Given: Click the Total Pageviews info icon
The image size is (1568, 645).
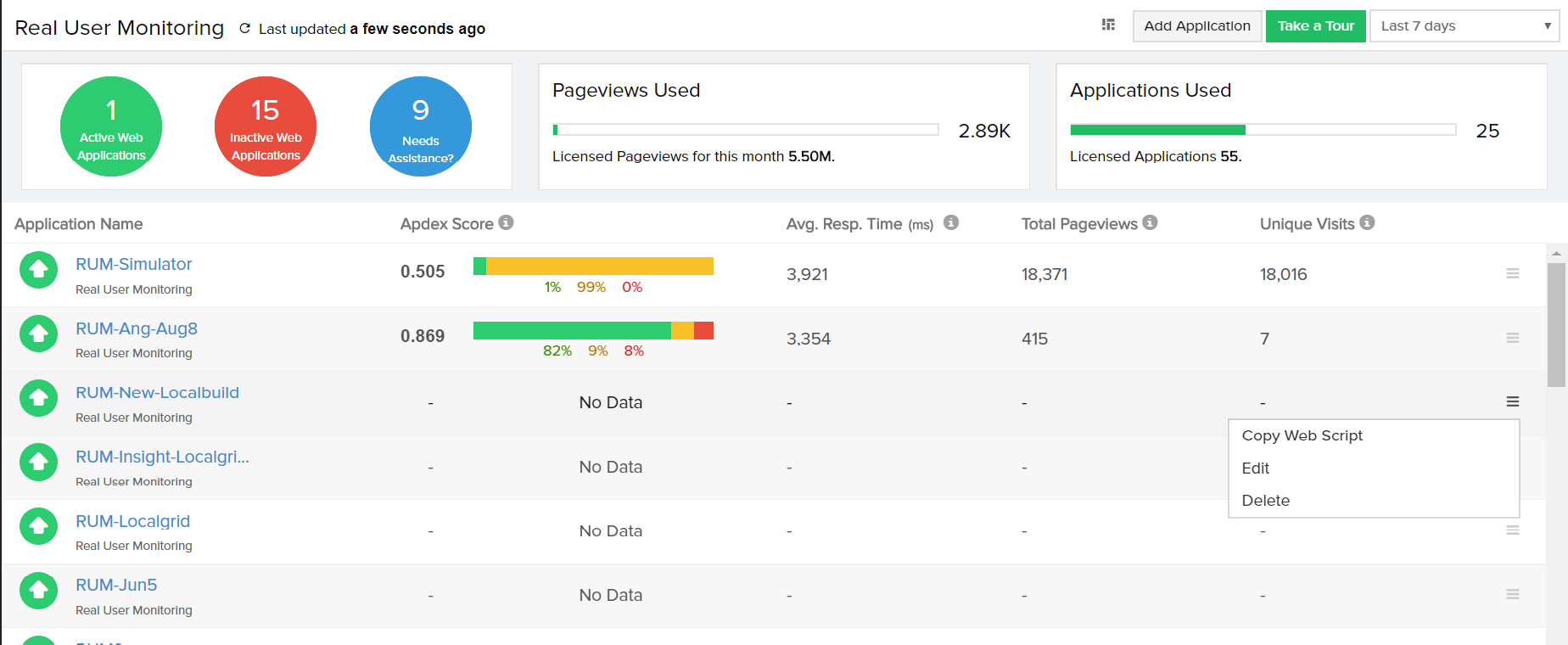Looking at the screenshot, I should click(1150, 222).
